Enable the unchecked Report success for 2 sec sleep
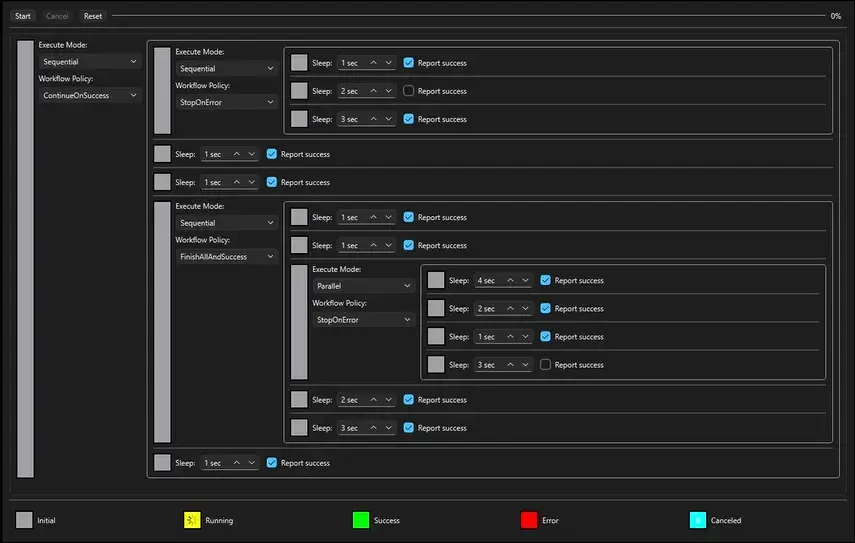 (409, 91)
